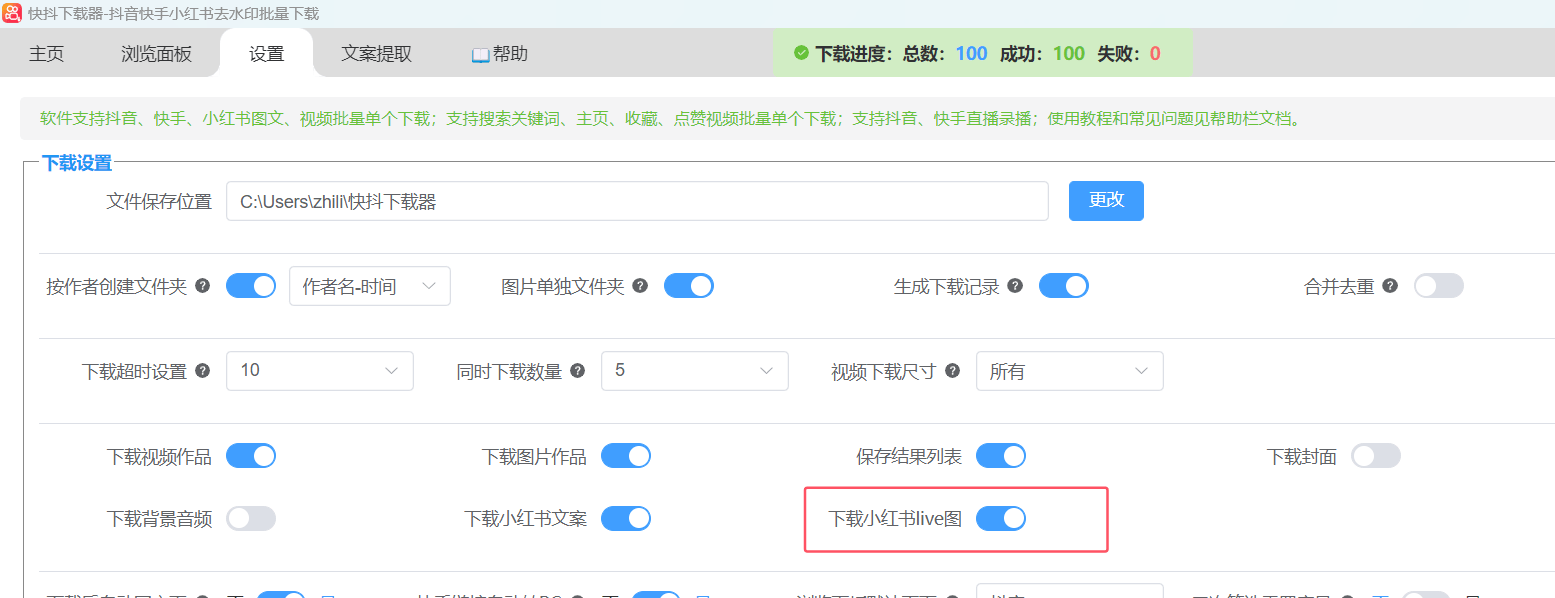1555x598 pixels.
Task: Click the green success check icon by 下载进度
Action: pyautogui.click(x=801, y=53)
